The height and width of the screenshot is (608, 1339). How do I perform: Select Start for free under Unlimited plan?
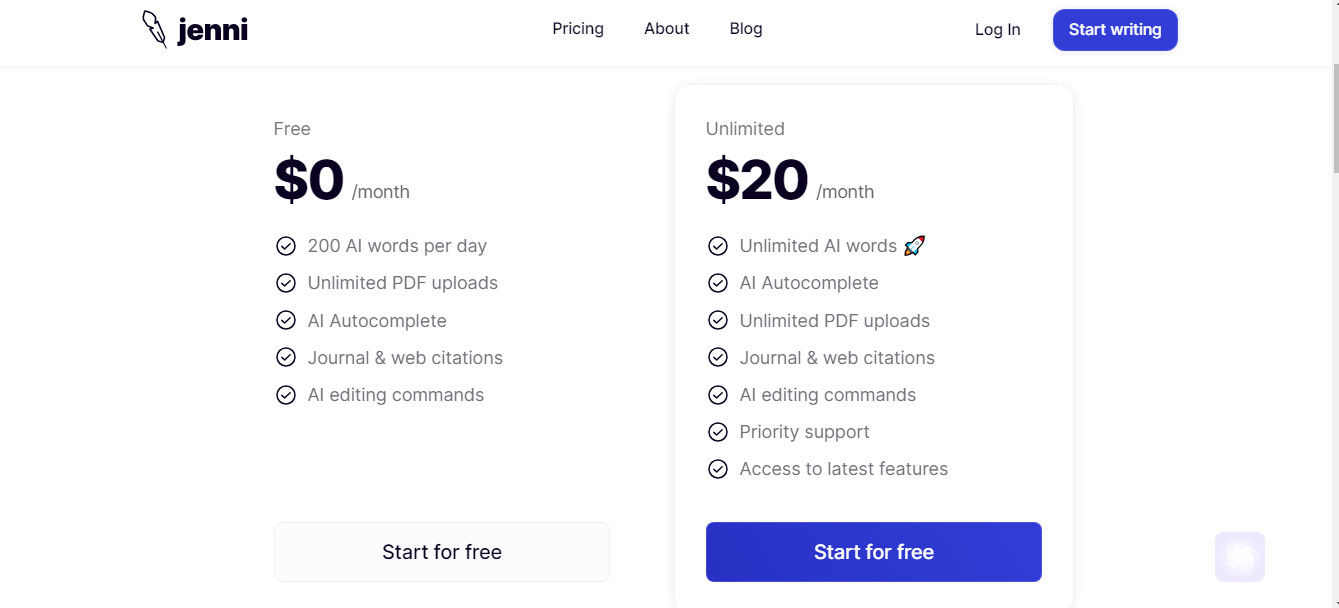pyautogui.click(x=874, y=552)
